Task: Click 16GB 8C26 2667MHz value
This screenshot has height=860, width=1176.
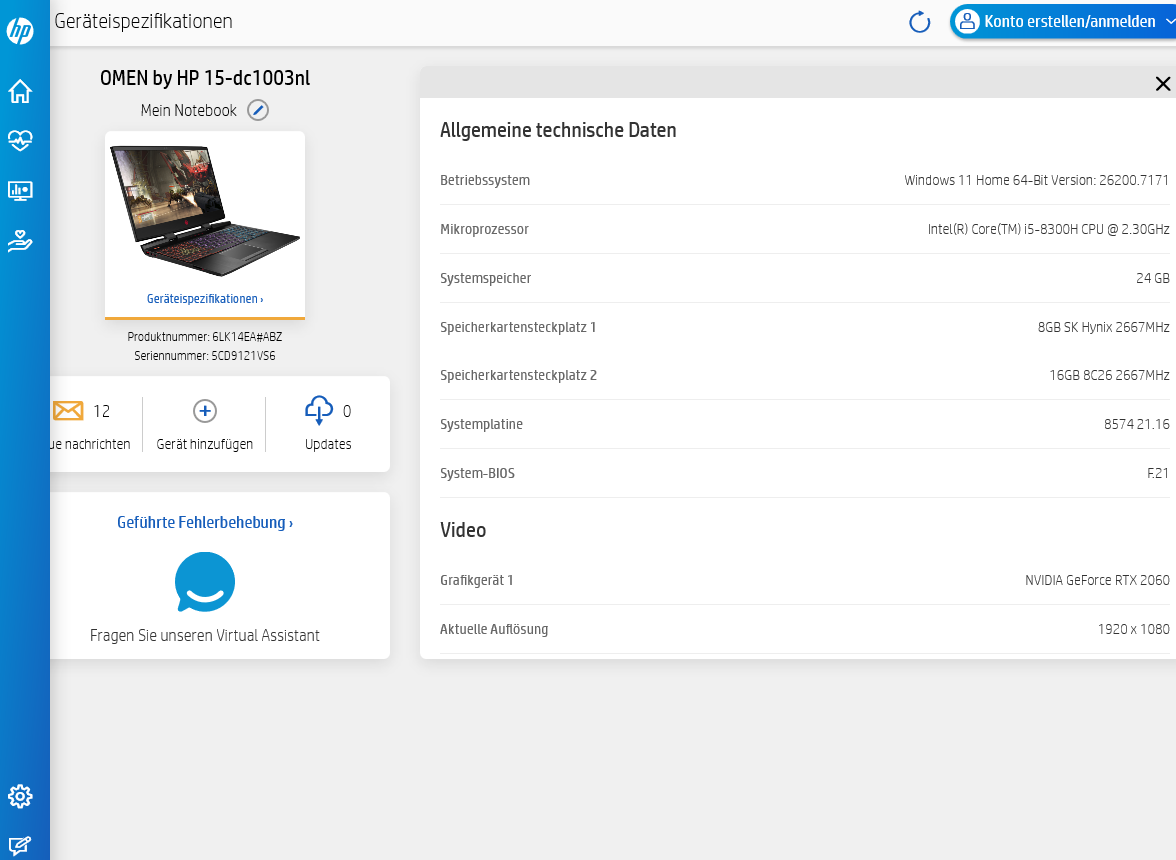Action: (x=1109, y=375)
